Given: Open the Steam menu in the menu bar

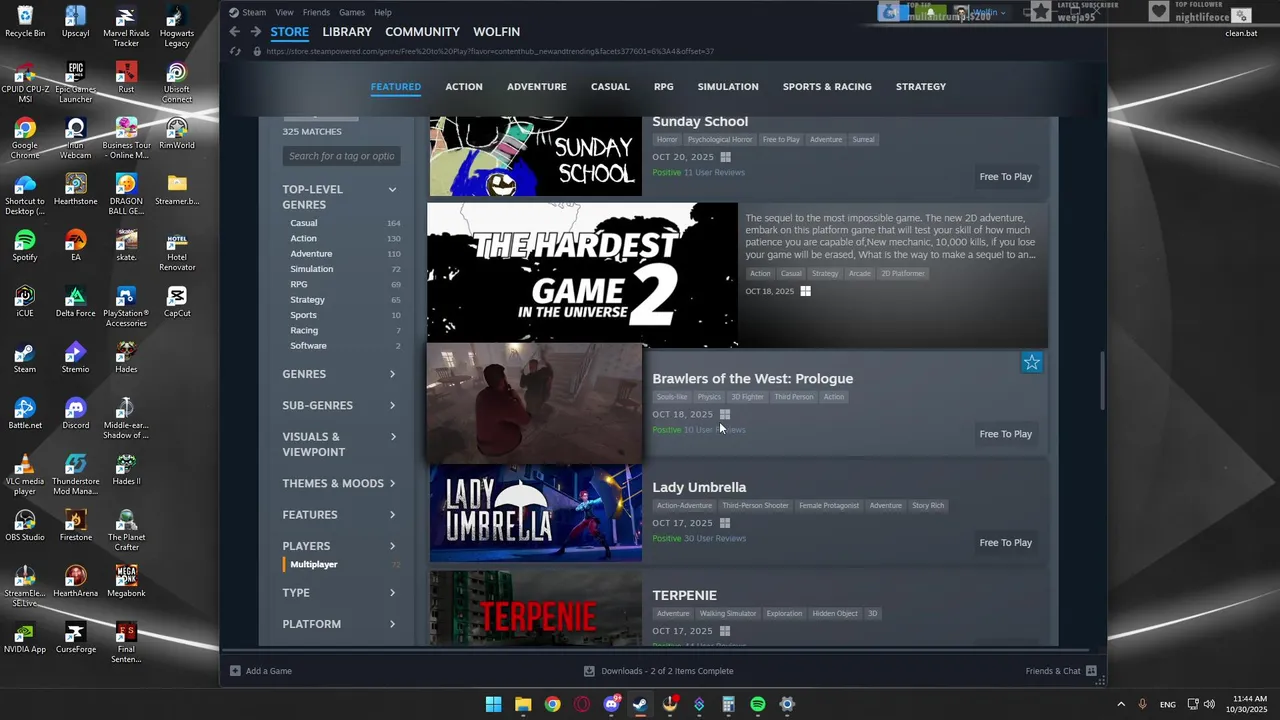Looking at the screenshot, I should click(x=254, y=12).
